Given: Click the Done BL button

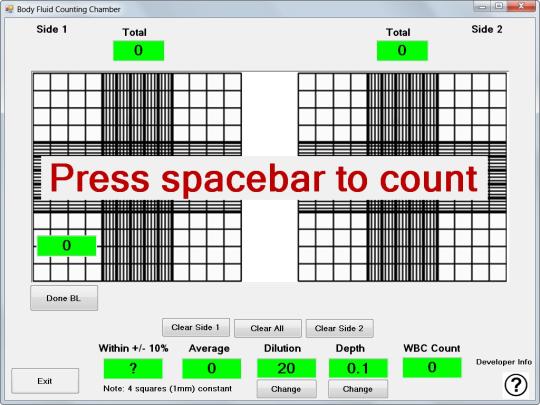Looking at the screenshot, I should click(64, 298).
